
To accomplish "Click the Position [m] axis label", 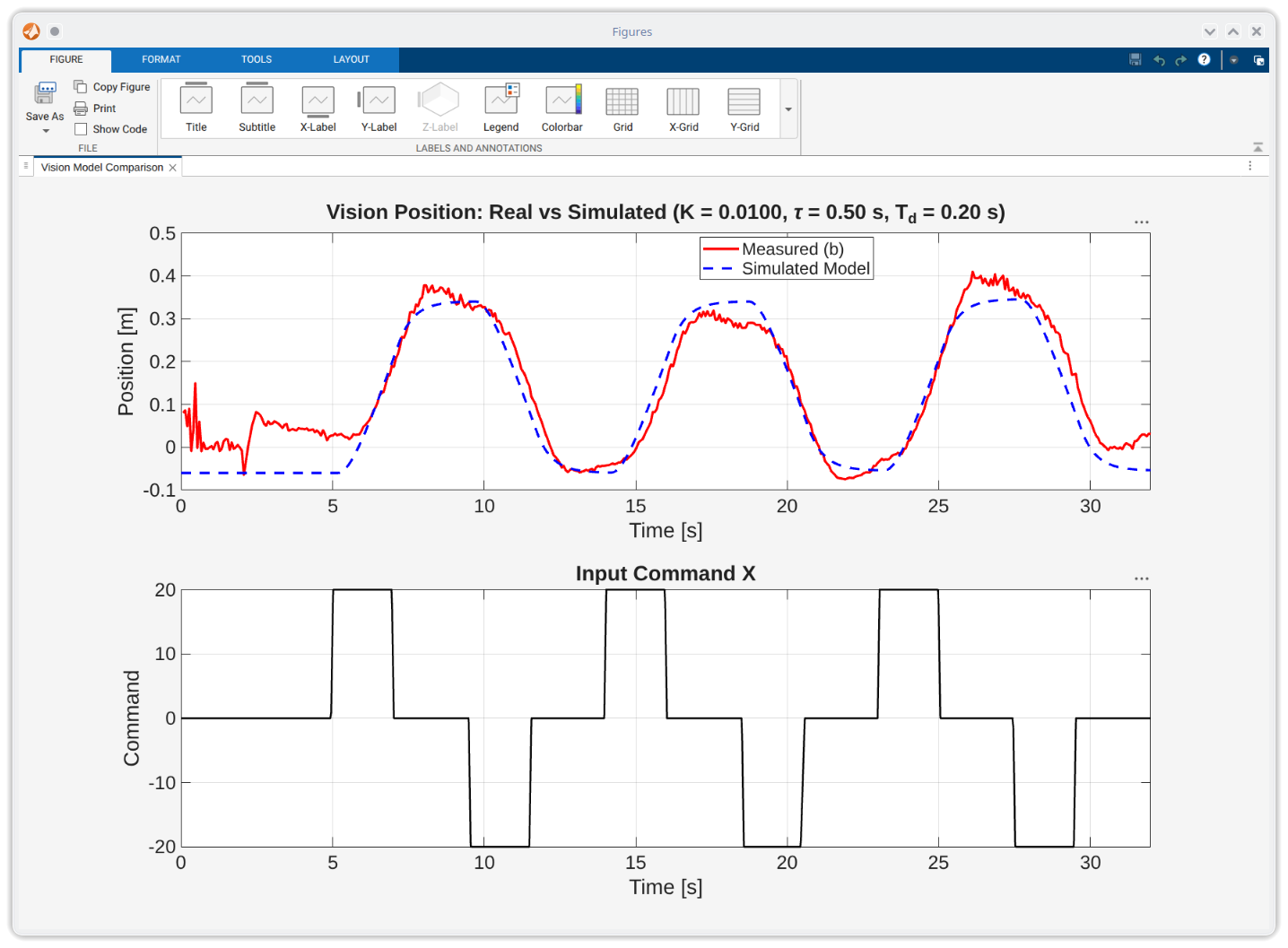I will (x=126, y=361).
